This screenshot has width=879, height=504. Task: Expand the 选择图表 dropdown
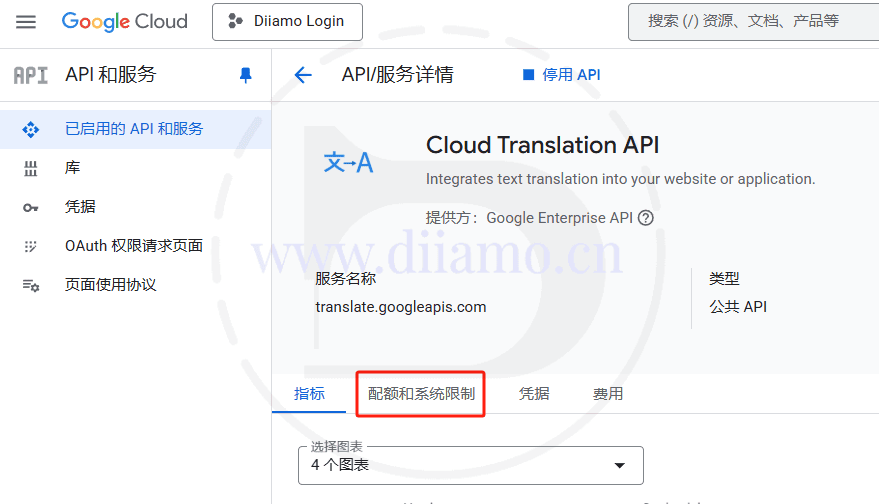coord(470,465)
